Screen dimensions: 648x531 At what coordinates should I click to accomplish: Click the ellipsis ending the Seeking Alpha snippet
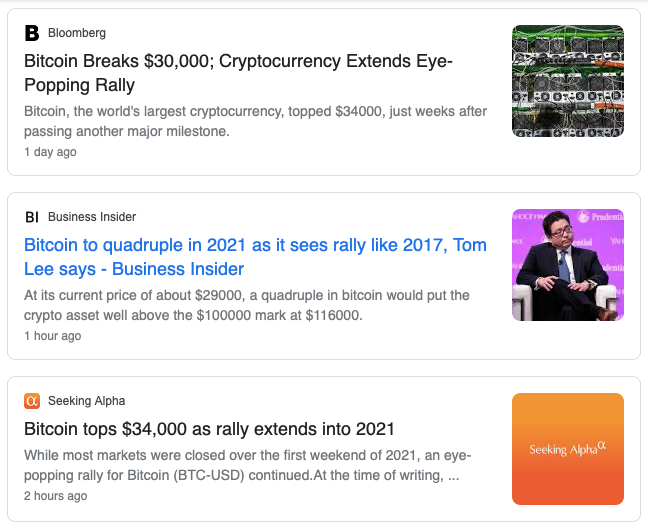tap(454, 475)
